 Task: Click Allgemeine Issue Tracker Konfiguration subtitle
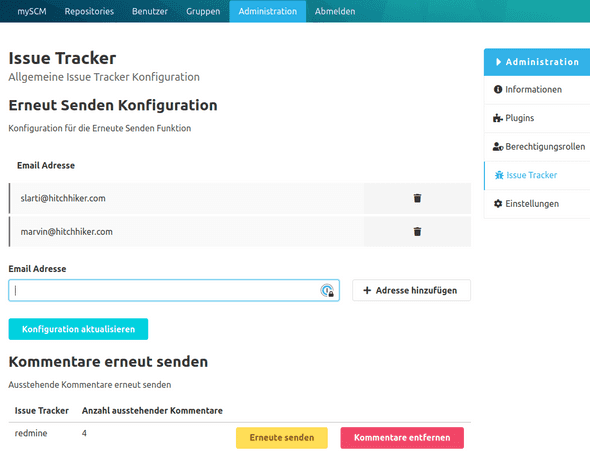click(104, 77)
